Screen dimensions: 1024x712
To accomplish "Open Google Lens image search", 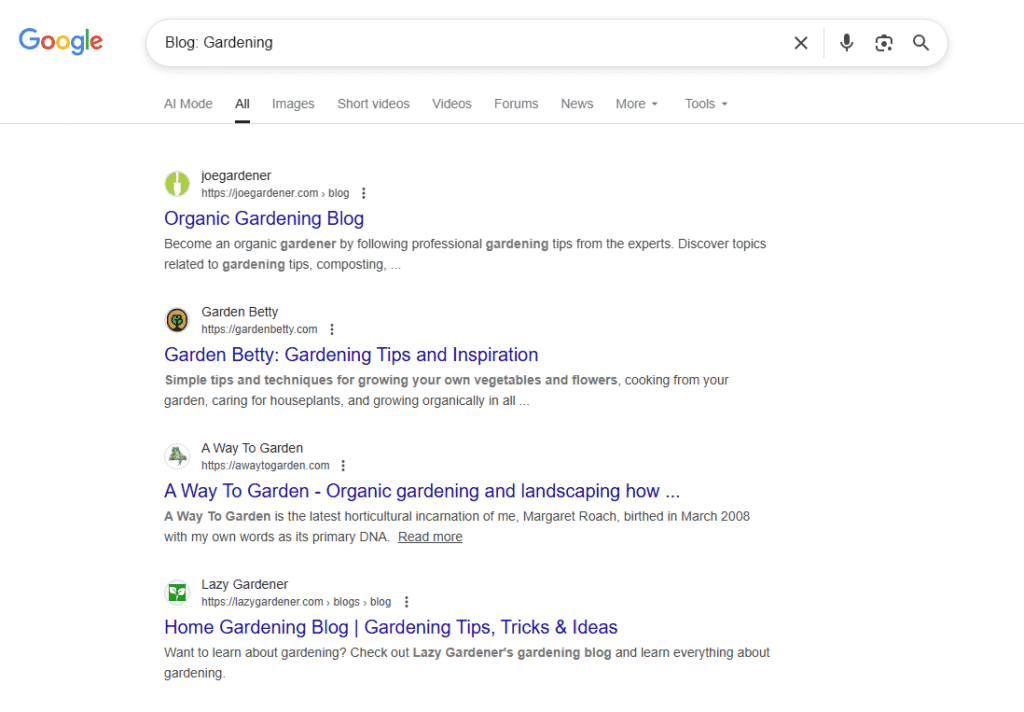I will 884,43.
